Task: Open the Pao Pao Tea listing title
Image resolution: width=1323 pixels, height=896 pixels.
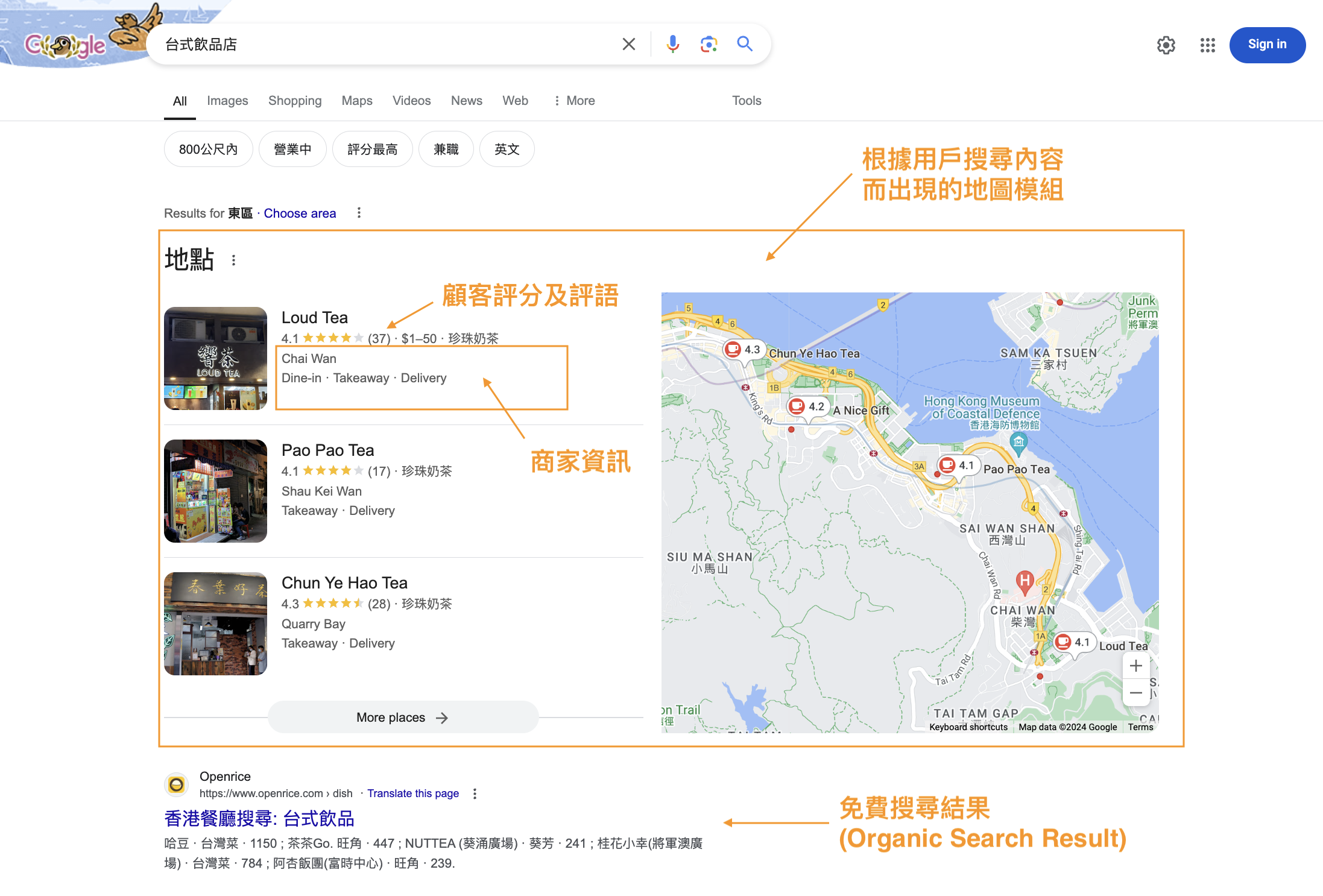Action: 327,450
